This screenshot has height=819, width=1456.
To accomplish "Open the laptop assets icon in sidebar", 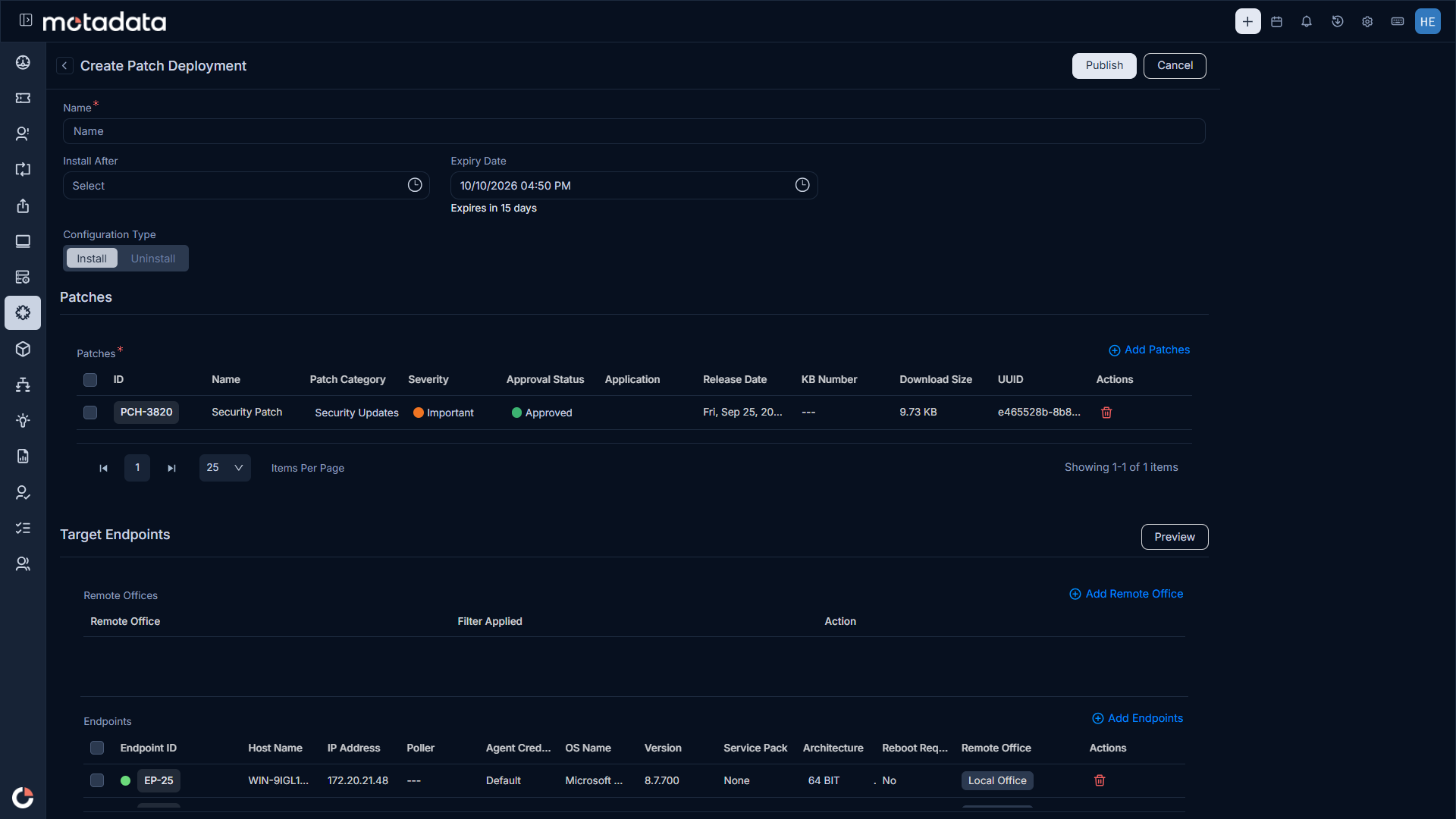I will point(24,241).
